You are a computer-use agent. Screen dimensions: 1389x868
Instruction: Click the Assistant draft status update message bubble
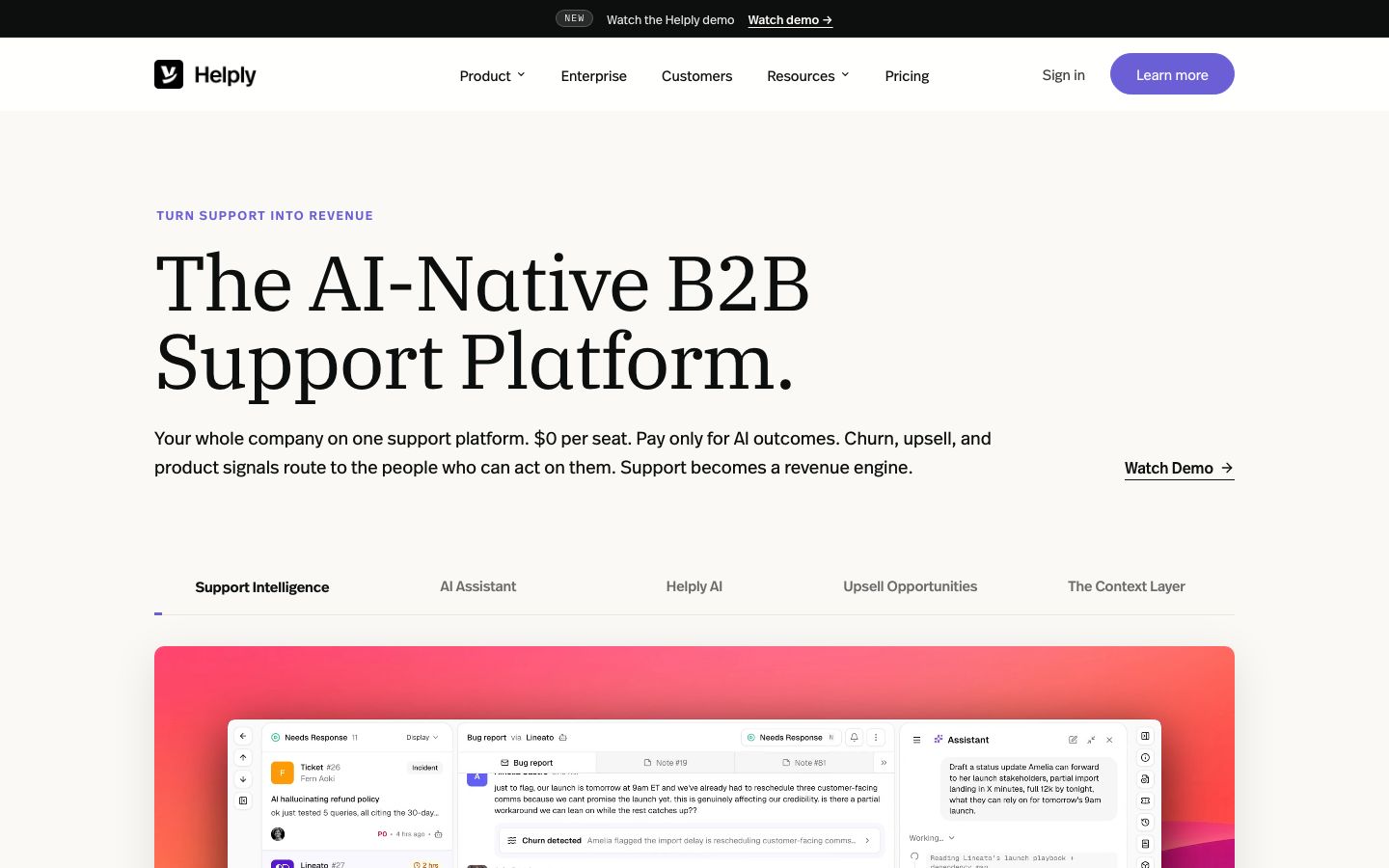[x=1028, y=789]
